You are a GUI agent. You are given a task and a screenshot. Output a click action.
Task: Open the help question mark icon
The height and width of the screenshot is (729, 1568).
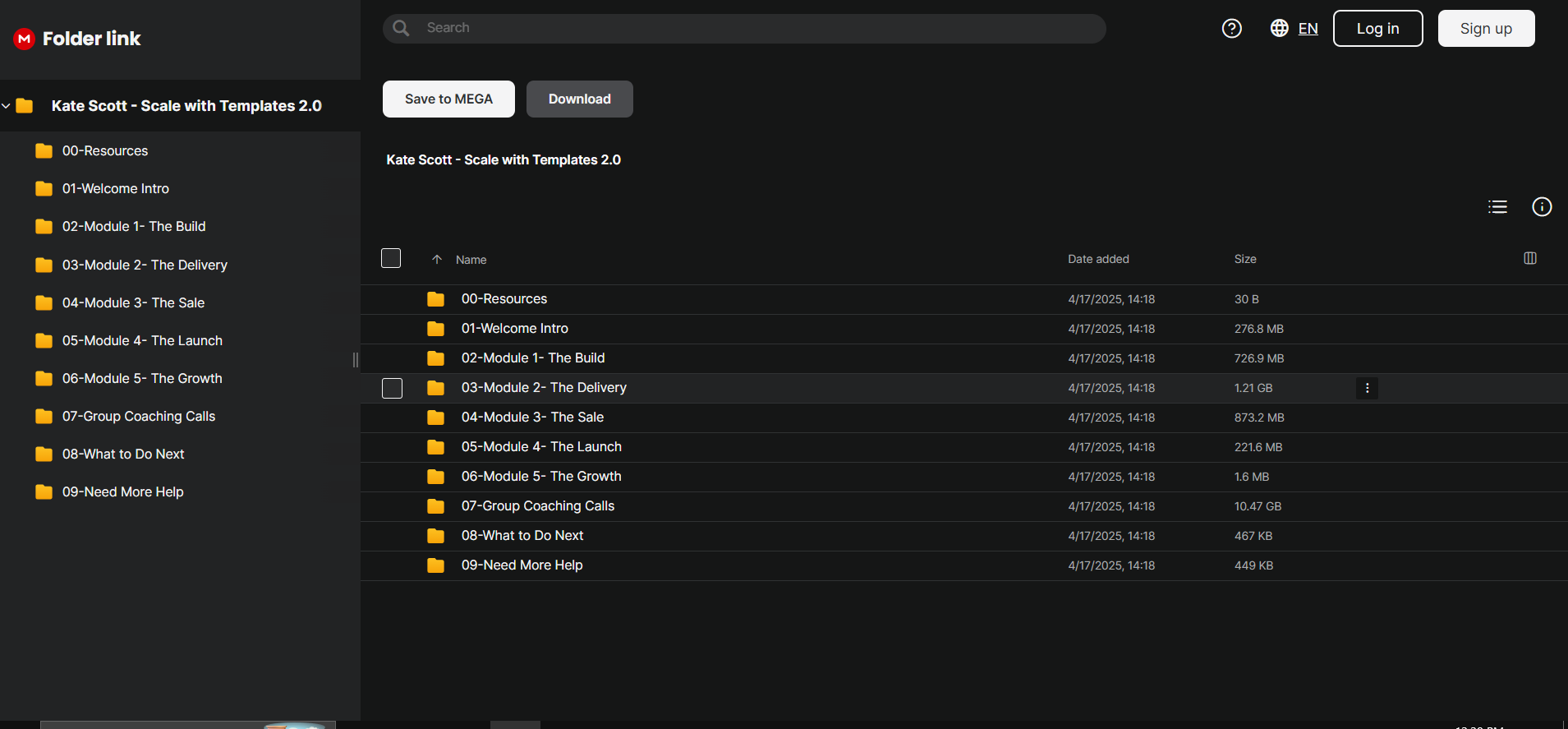[x=1231, y=29]
